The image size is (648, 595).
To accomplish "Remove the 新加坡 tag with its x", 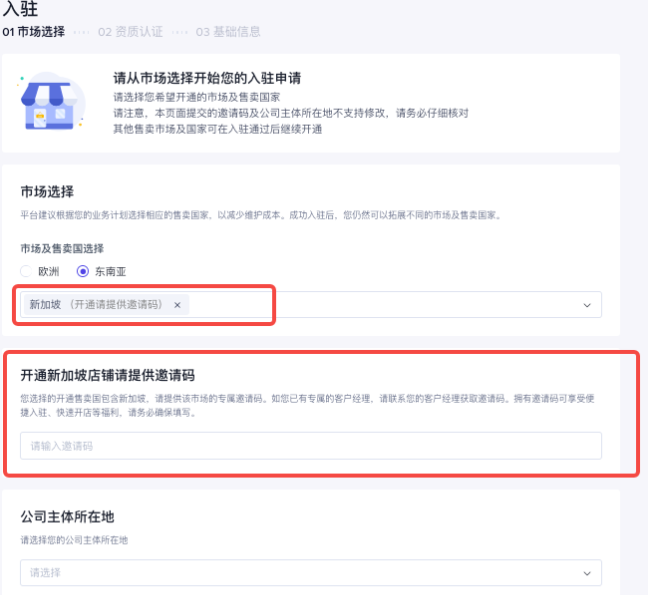I will (177, 305).
